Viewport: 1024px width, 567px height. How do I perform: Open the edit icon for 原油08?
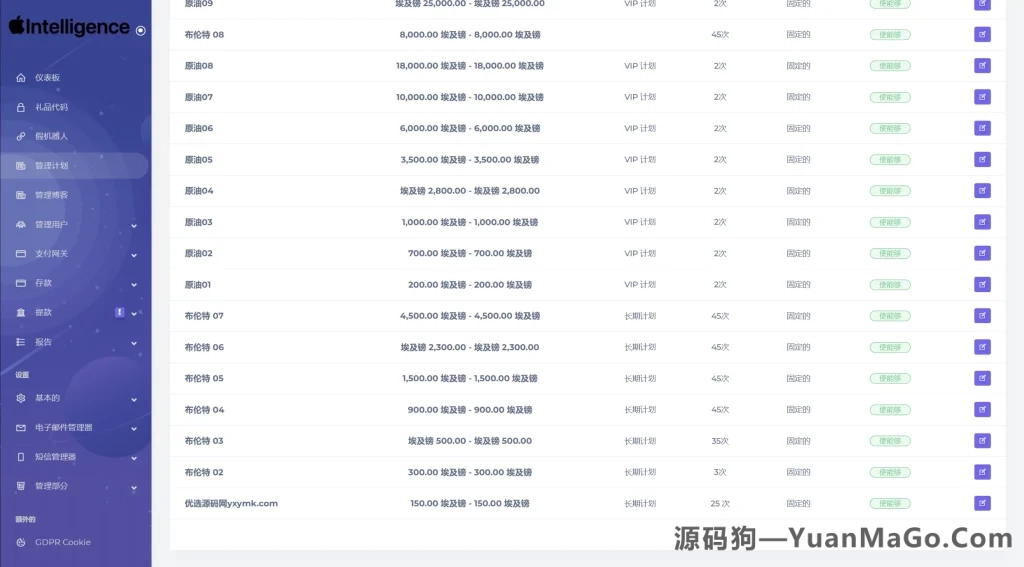click(x=982, y=65)
